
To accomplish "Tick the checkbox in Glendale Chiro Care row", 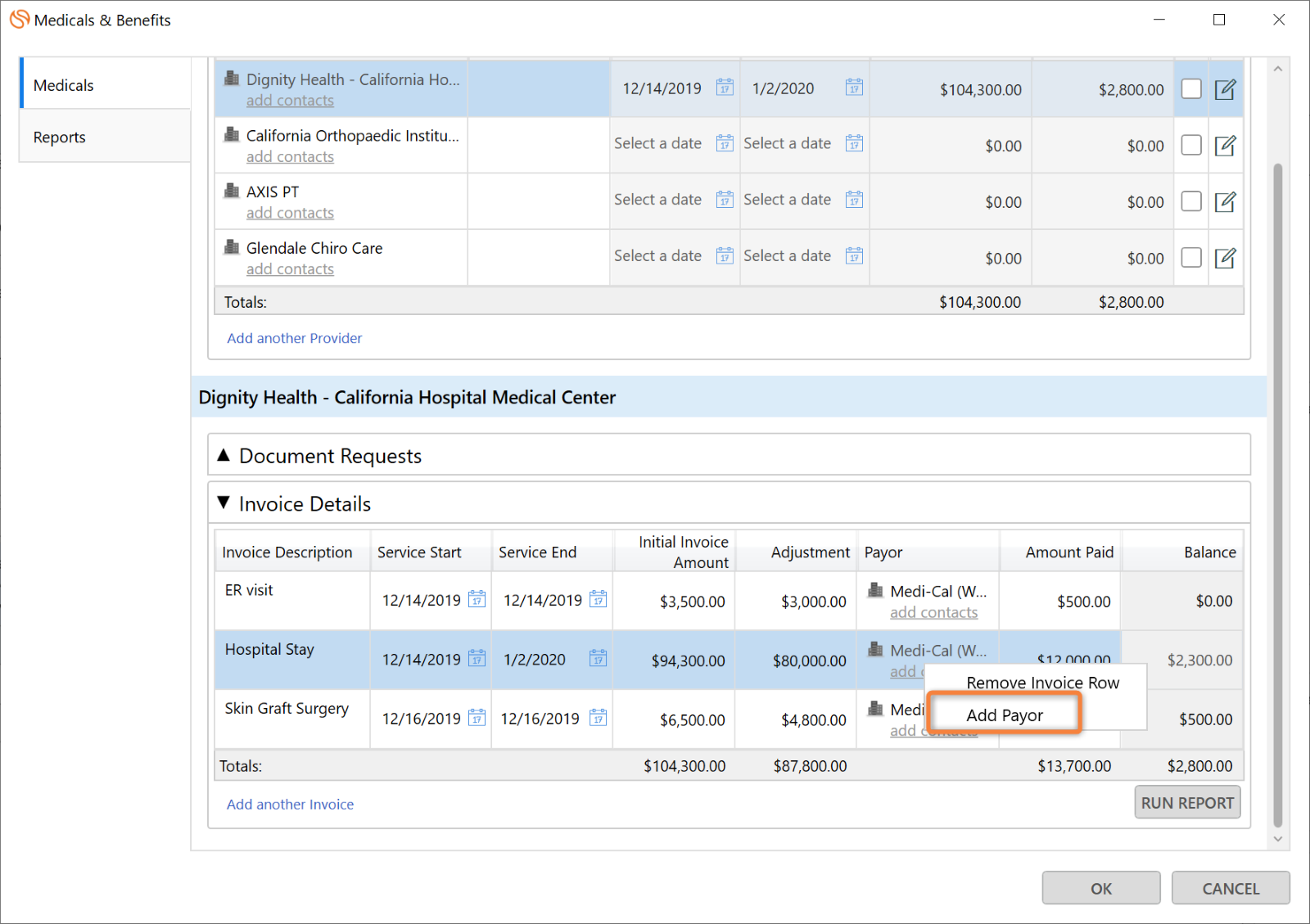I will [x=1191, y=257].
